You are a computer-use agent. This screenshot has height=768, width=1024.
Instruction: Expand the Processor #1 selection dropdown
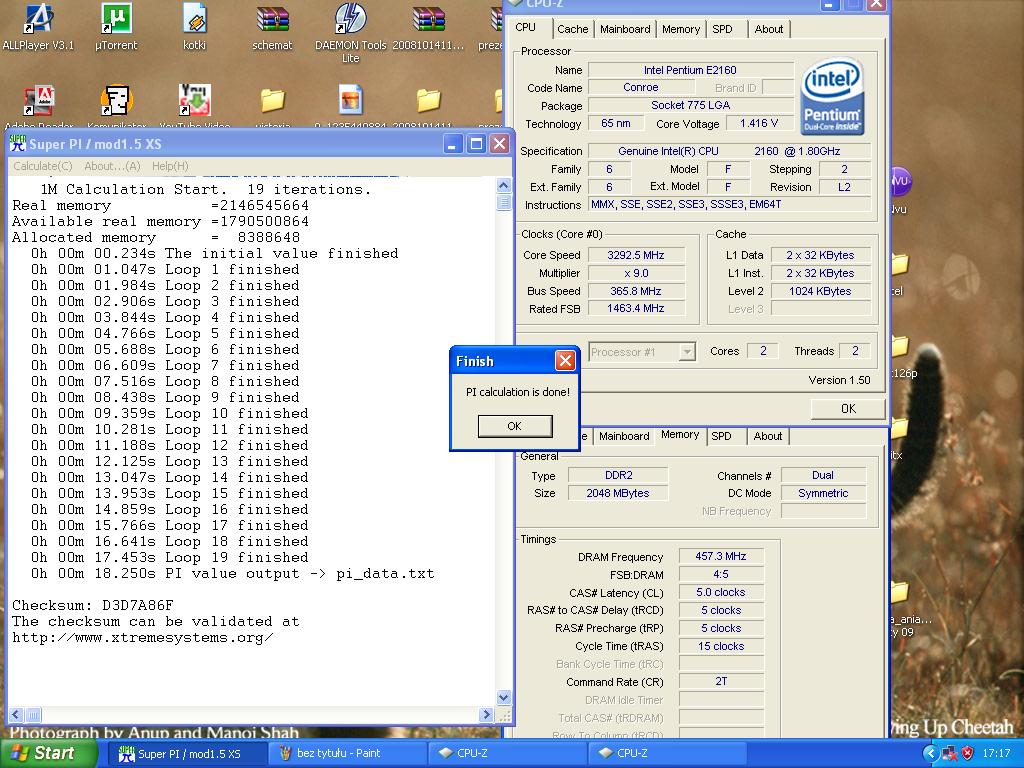pyautogui.click(x=687, y=352)
